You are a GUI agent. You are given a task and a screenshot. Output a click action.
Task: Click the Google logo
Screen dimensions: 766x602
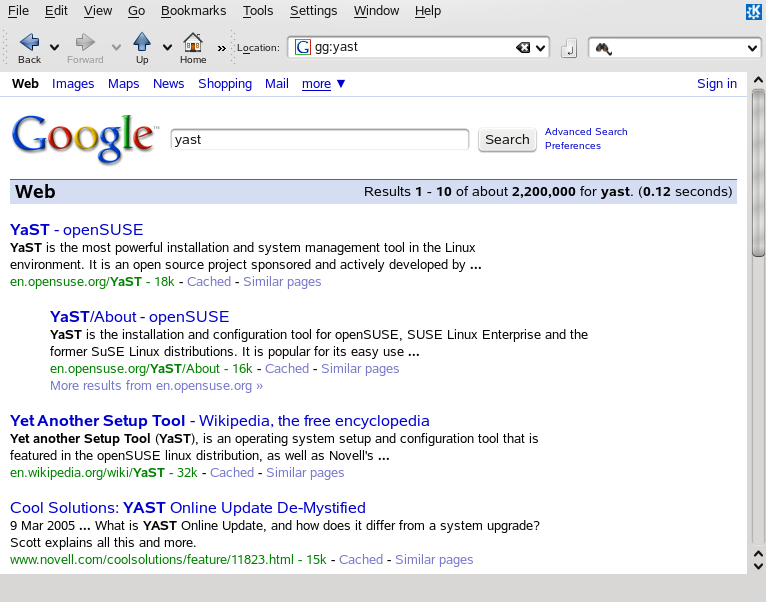click(x=85, y=139)
